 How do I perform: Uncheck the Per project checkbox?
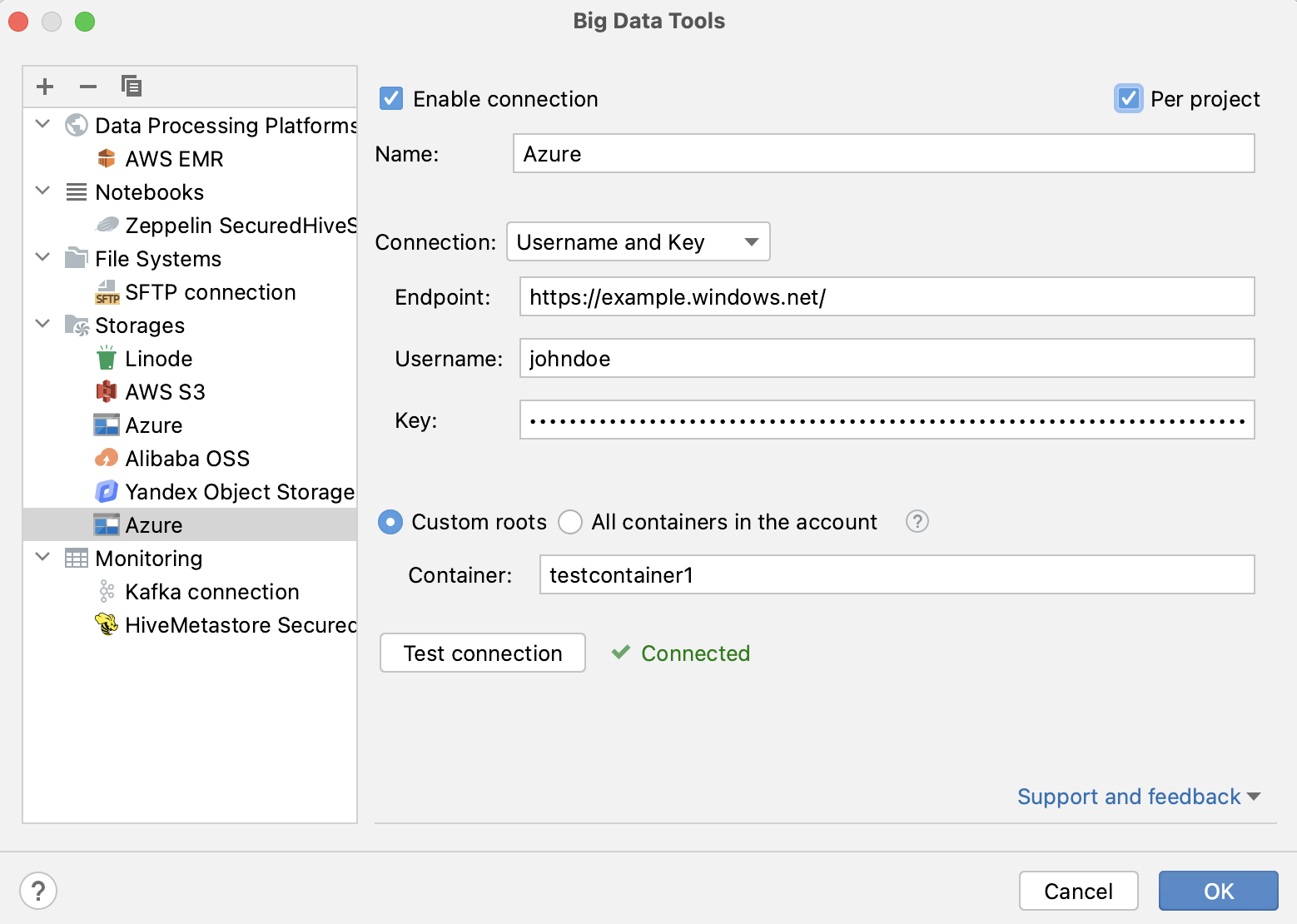pyautogui.click(x=1128, y=98)
